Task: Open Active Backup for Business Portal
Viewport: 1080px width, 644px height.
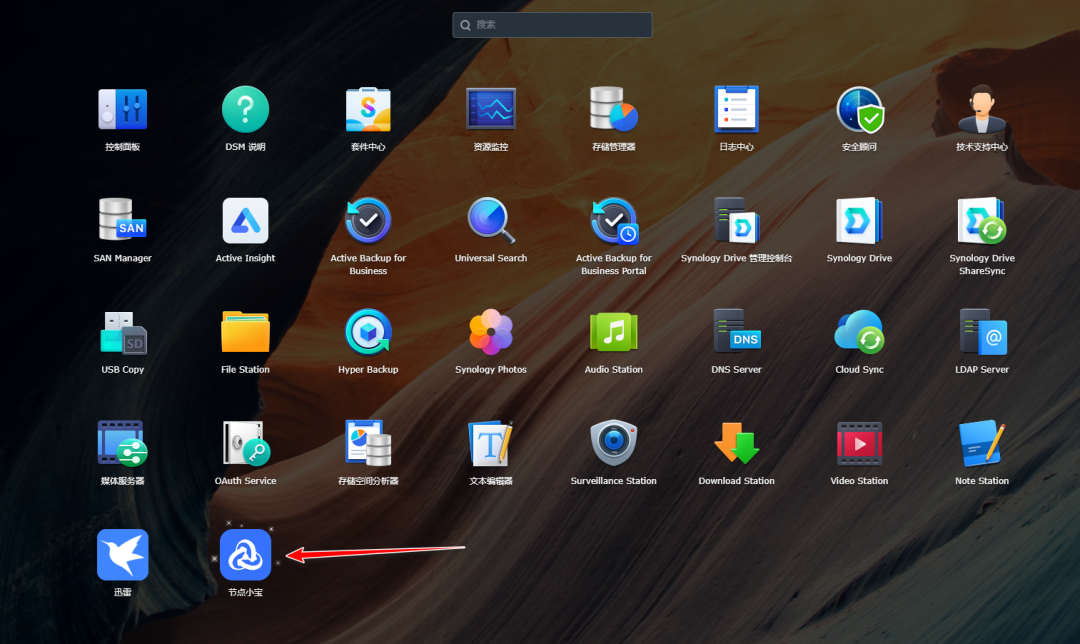Action: pos(614,220)
